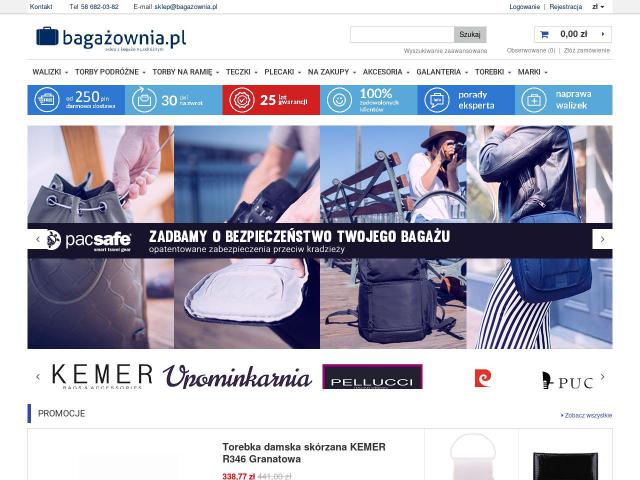Open the free delivery from 250 pln banner
The image size is (640, 480).
pos(76,100)
